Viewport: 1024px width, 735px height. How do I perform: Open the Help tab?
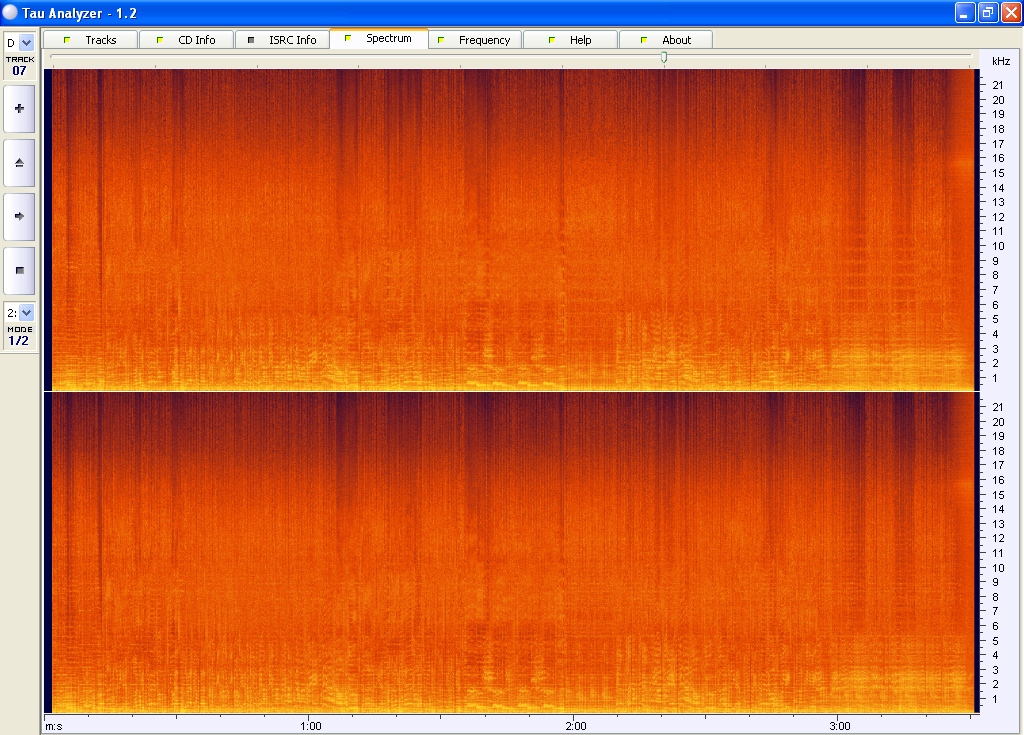pyautogui.click(x=570, y=40)
